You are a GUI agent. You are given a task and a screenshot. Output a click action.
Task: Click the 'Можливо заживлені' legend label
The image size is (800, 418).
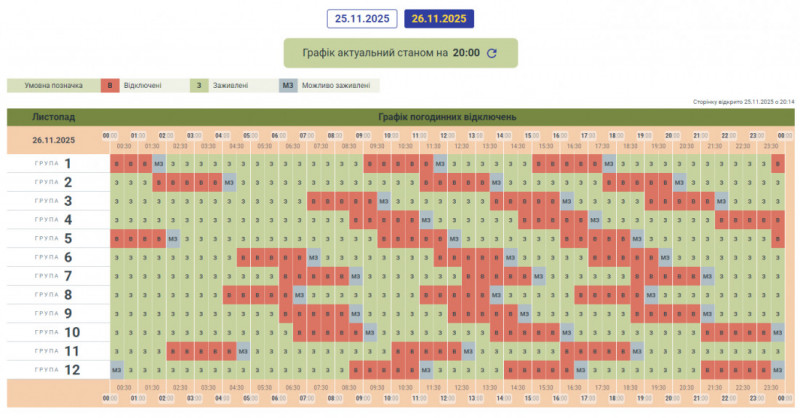click(336, 85)
